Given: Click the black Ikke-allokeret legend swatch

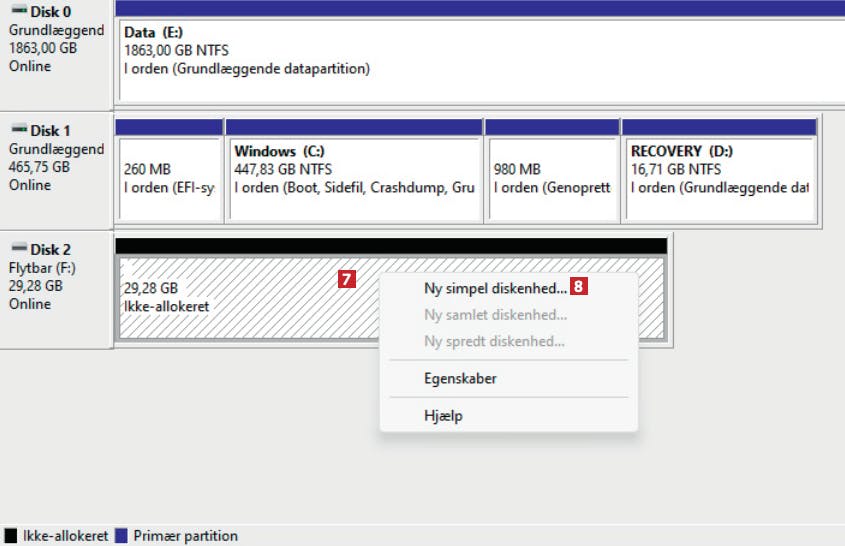Looking at the screenshot, I should (10, 535).
